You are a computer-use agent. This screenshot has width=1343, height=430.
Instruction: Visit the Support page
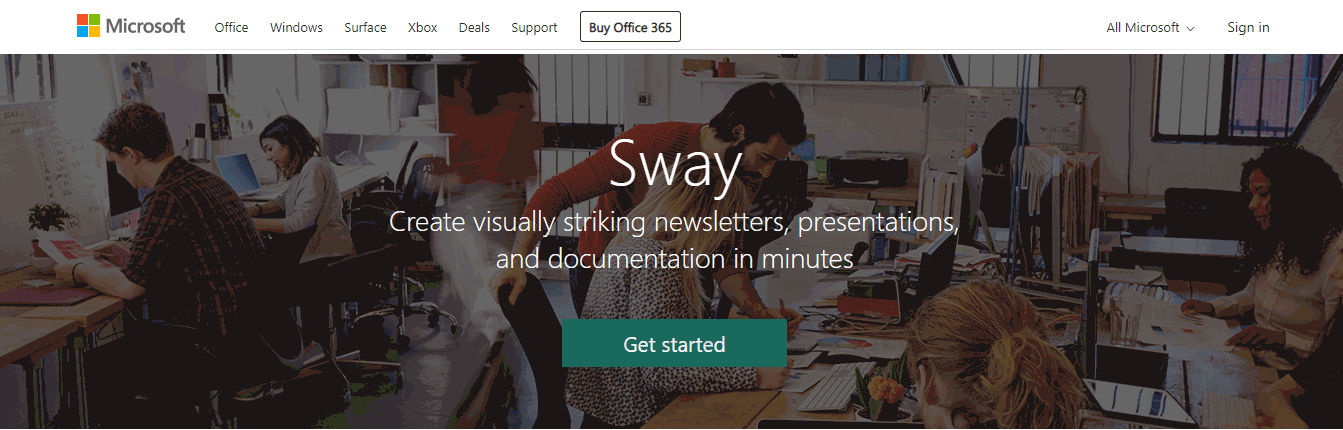click(534, 27)
